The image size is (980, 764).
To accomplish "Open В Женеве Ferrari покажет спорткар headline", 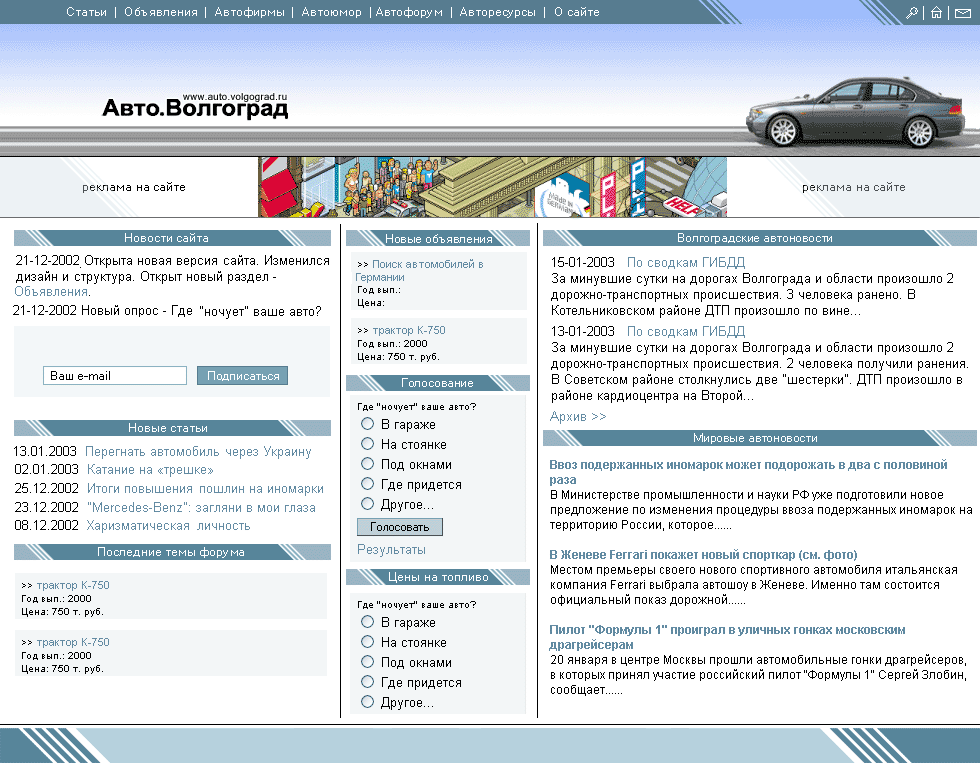I will tap(703, 555).
